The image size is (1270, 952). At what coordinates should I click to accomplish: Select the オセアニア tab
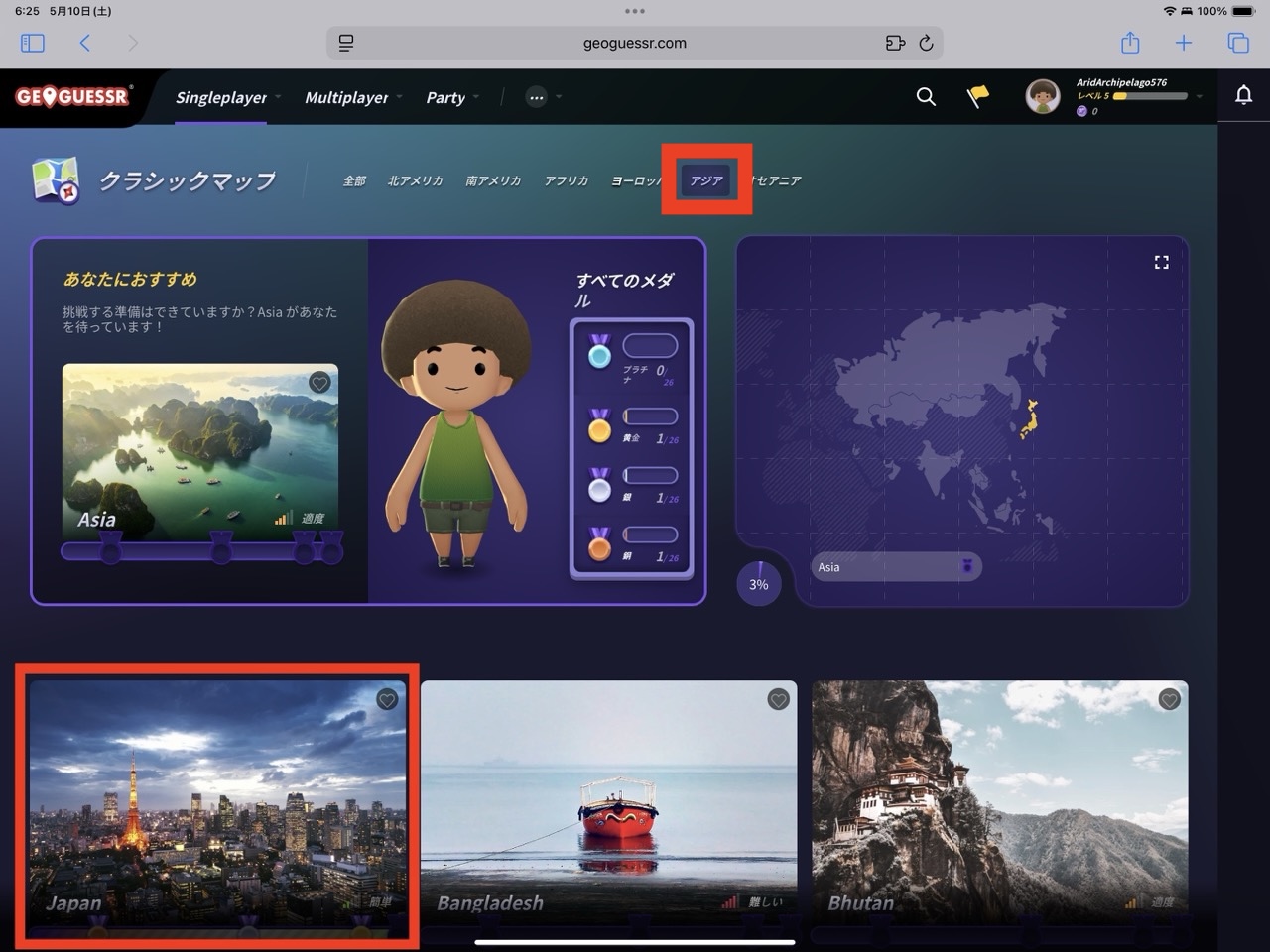coord(776,180)
